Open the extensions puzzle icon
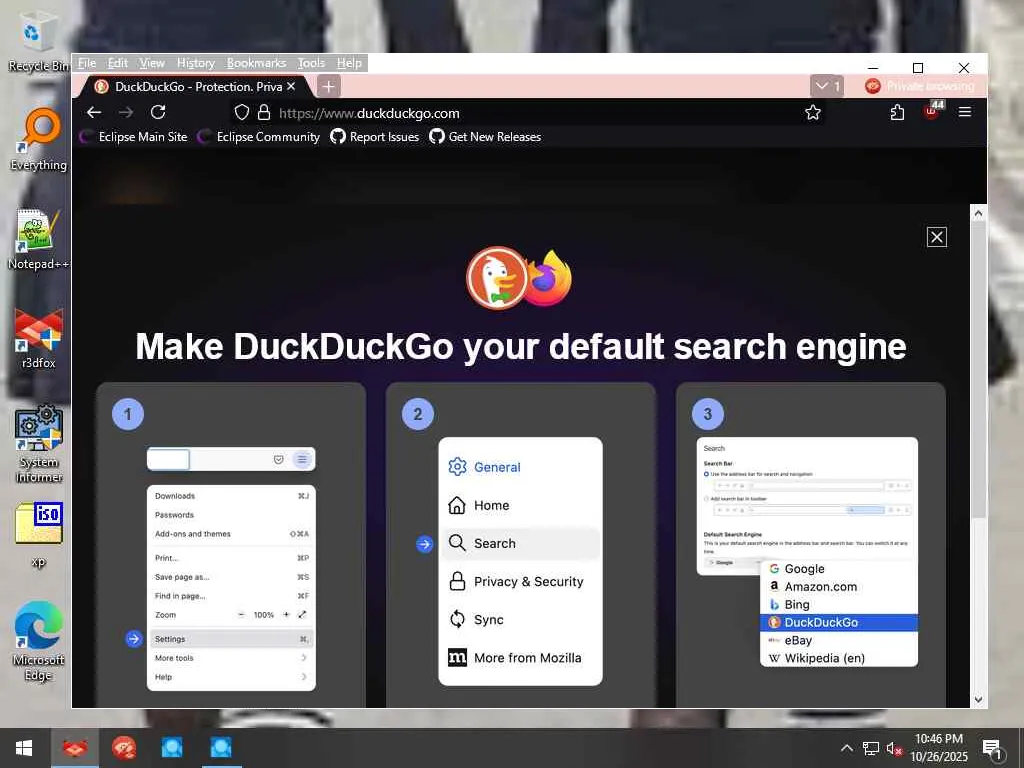 tap(897, 112)
